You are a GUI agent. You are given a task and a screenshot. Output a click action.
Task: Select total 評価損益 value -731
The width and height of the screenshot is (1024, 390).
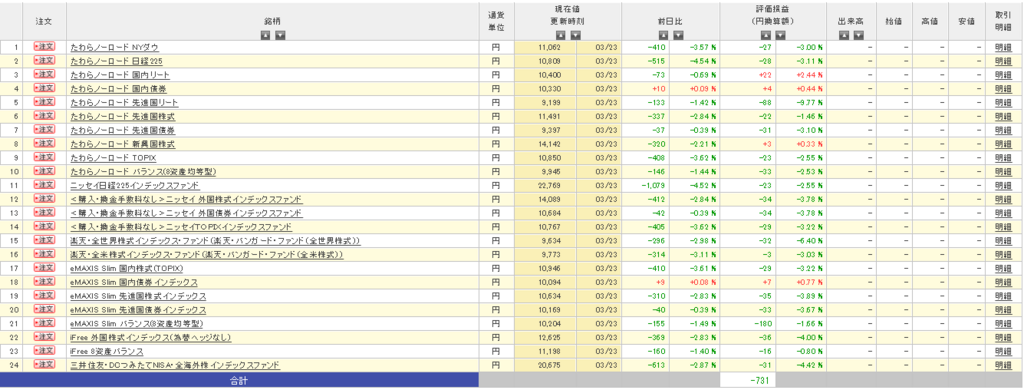click(x=761, y=380)
